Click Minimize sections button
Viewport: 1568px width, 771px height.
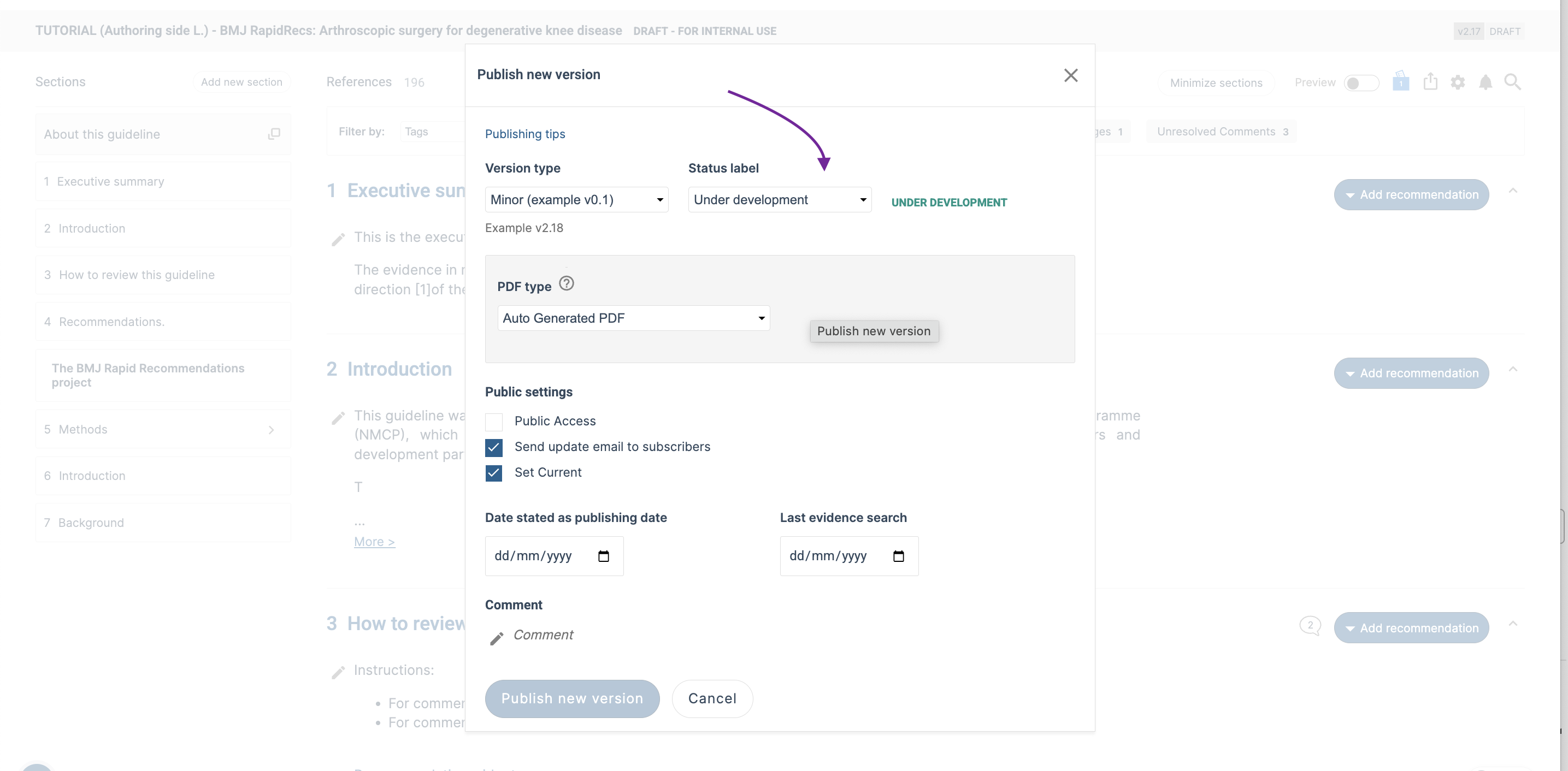pyautogui.click(x=1216, y=83)
